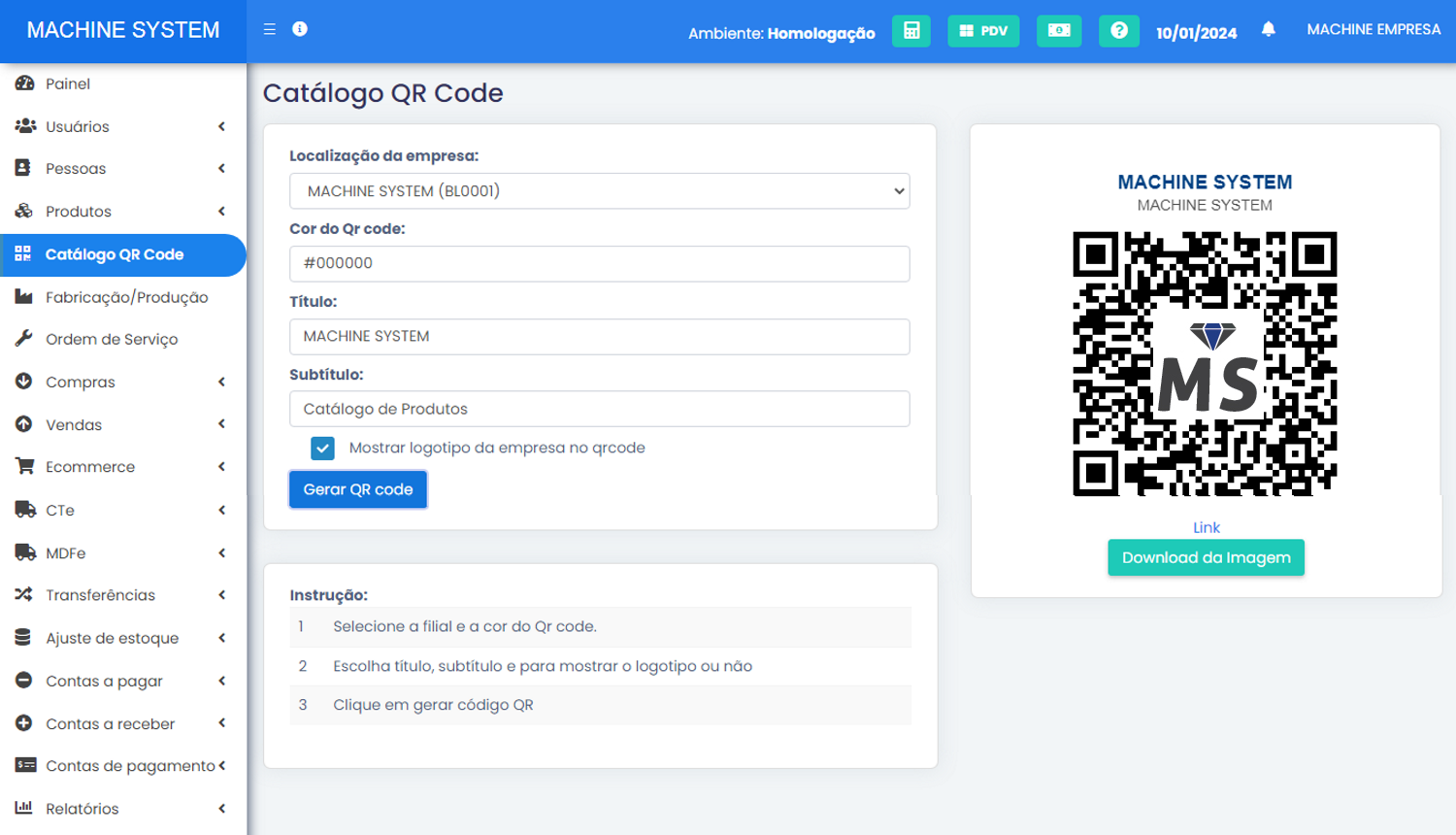Click the Compras down-arrow circle icon
The height and width of the screenshot is (835, 1456).
[24, 382]
